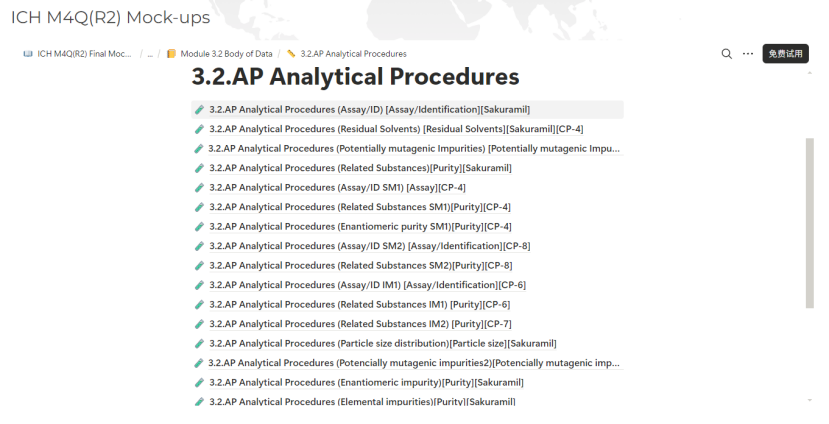Screen dimensions: 829x424
Task: Open the three-dot more options menu
Action: click(x=748, y=54)
